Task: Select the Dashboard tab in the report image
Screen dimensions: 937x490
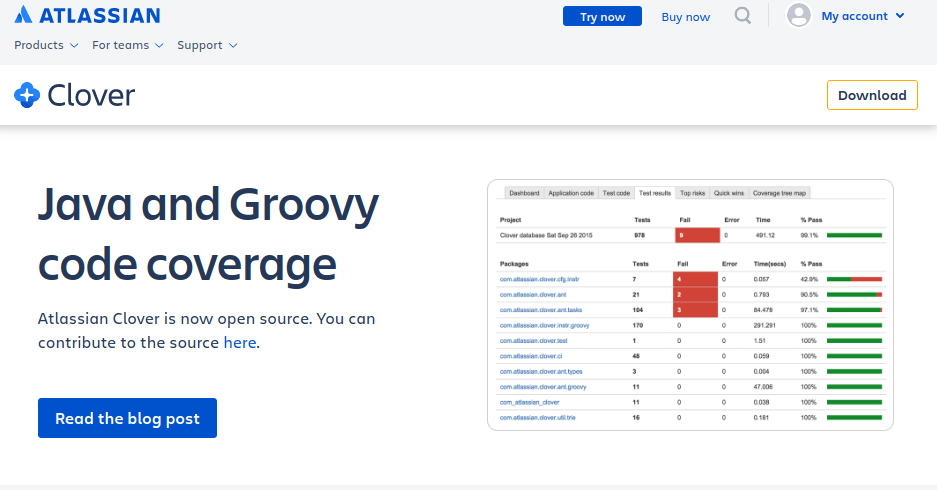Action: tap(524, 193)
